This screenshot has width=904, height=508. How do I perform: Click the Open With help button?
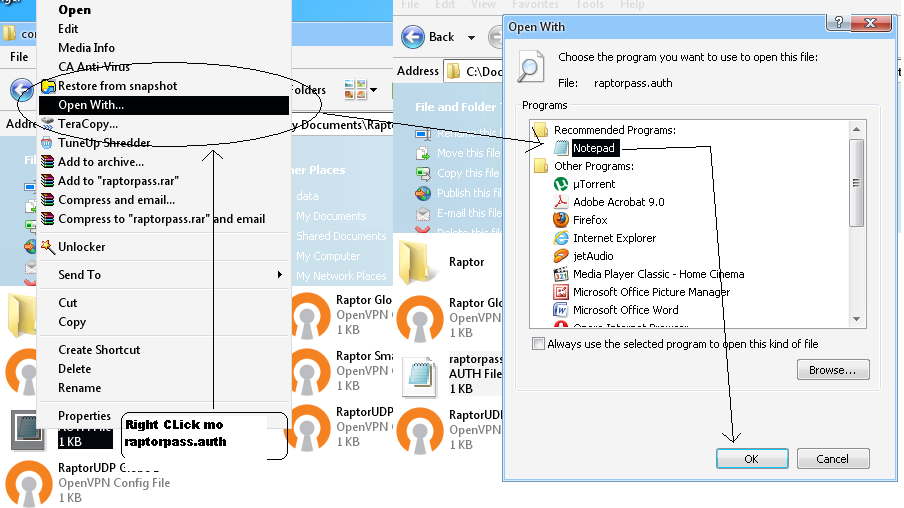coord(839,22)
